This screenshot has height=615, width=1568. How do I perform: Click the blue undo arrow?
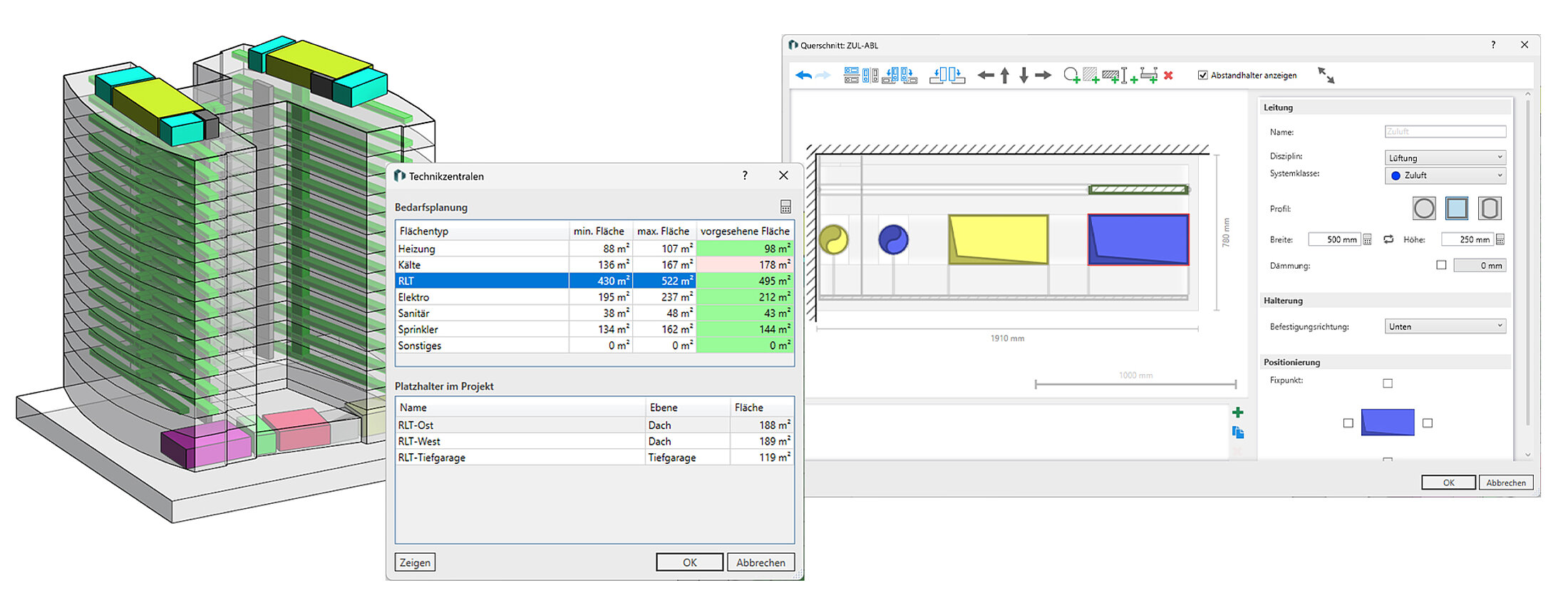803,76
